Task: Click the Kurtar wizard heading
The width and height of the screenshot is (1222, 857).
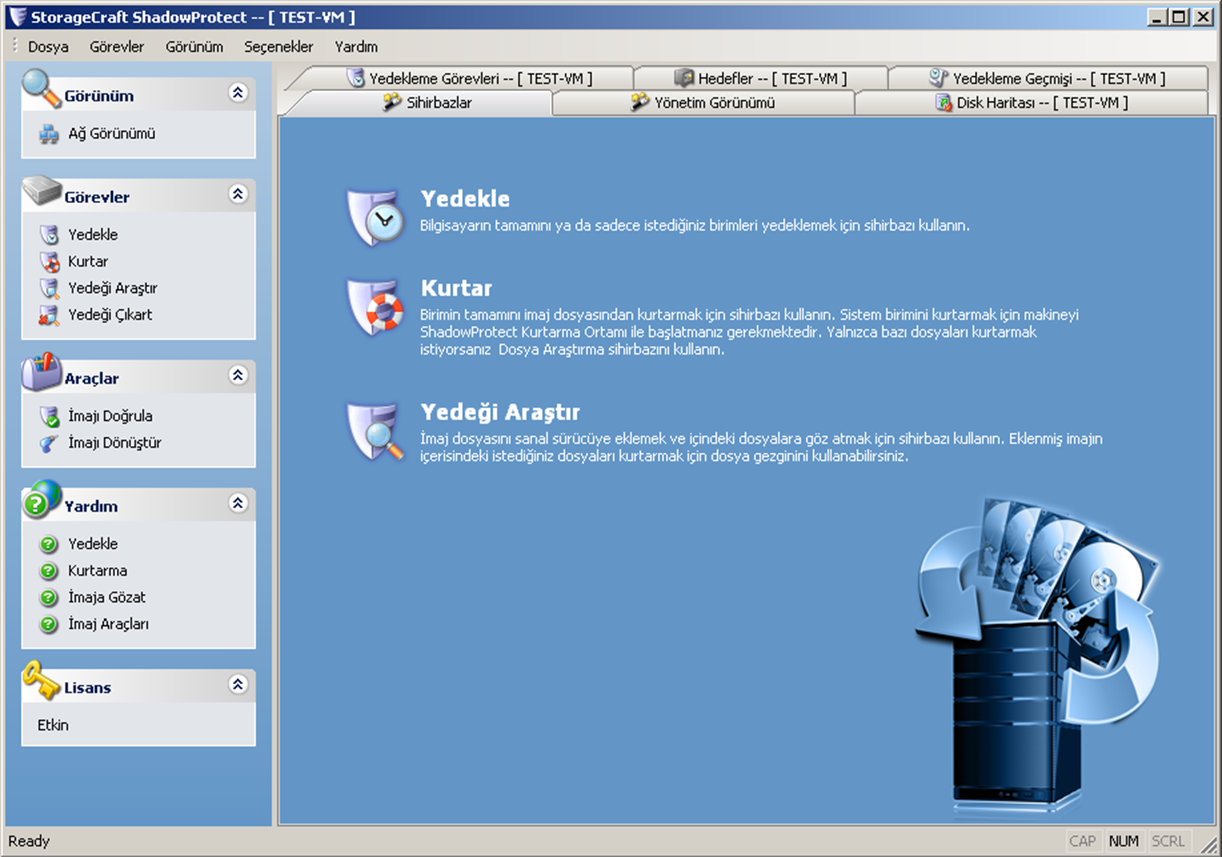Action: tap(456, 288)
